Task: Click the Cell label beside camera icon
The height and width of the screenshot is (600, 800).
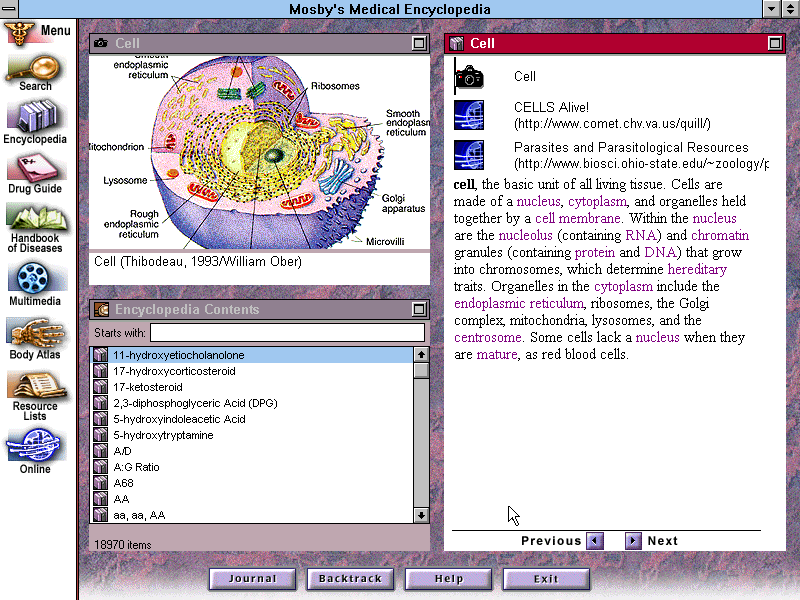Action: [524, 77]
